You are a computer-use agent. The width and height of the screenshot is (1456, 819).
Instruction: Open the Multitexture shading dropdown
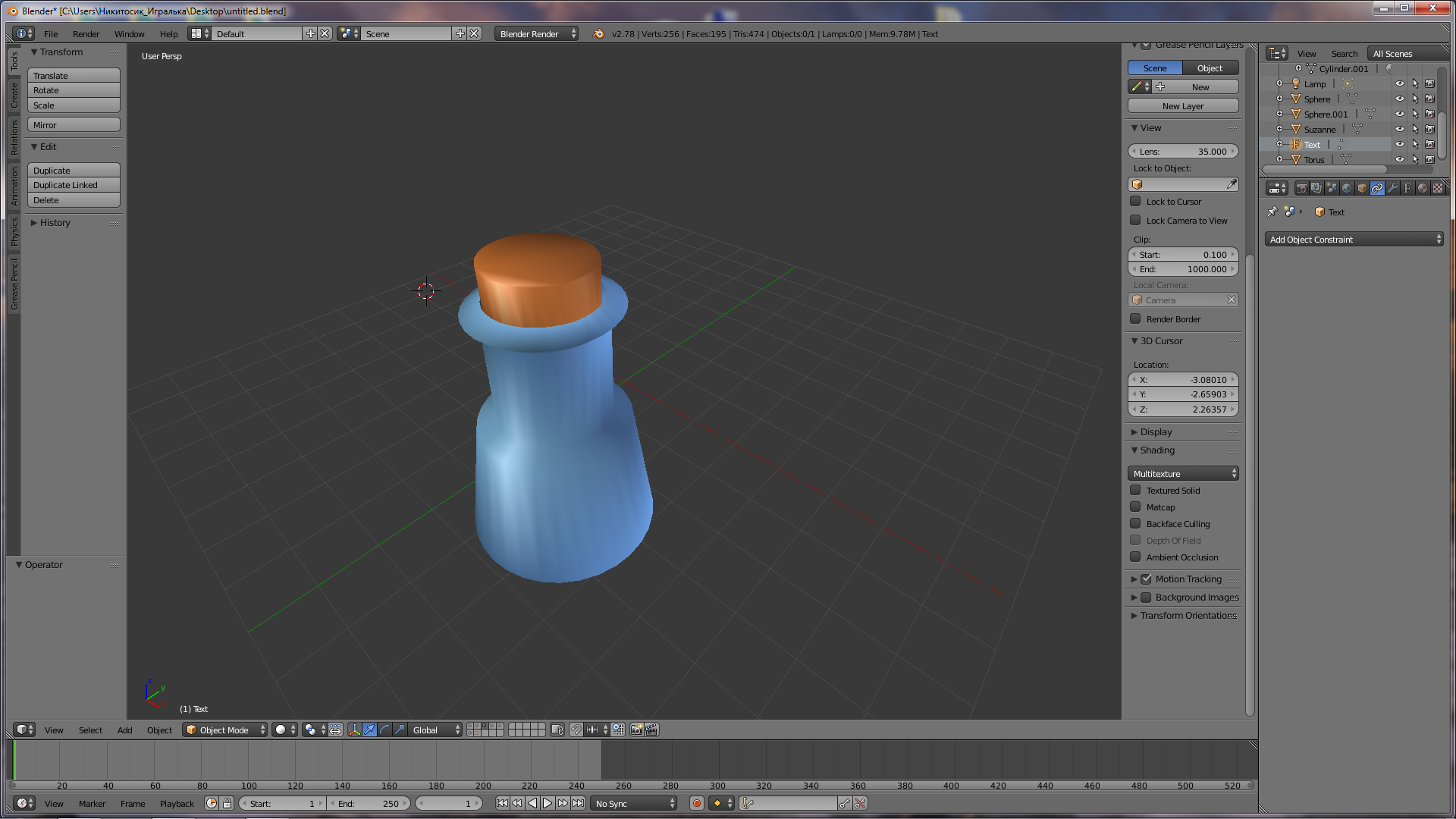pos(1183,474)
